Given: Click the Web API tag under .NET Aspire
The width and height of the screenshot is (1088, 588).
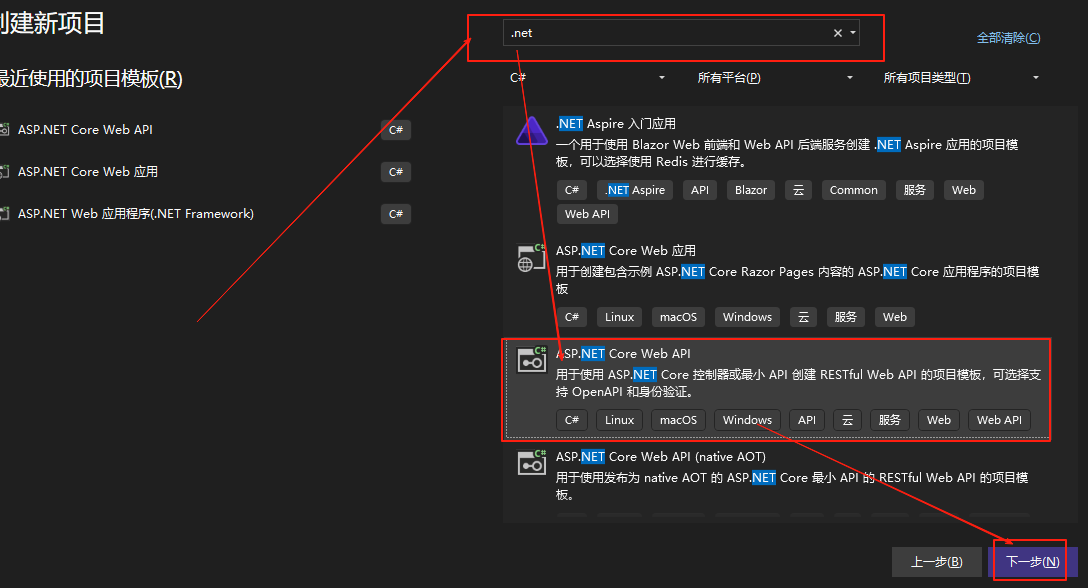Looking at the screenshot, I should pyautogui.click(x=587, y=214).
